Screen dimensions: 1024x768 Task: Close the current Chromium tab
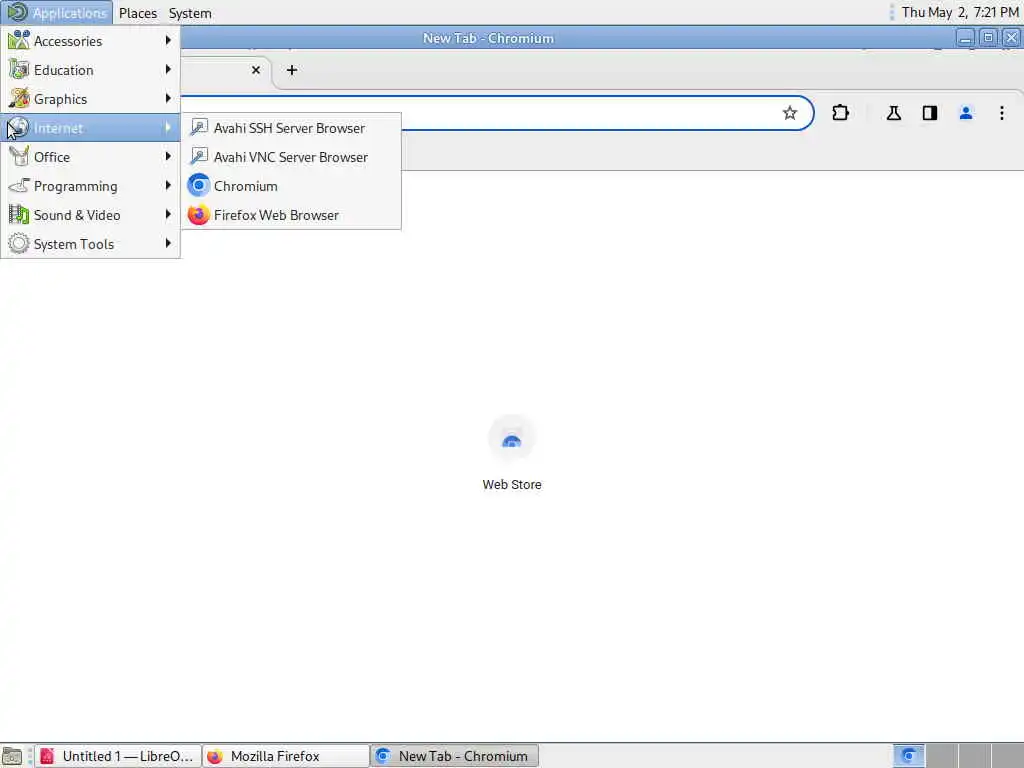[x=256, y=70]
